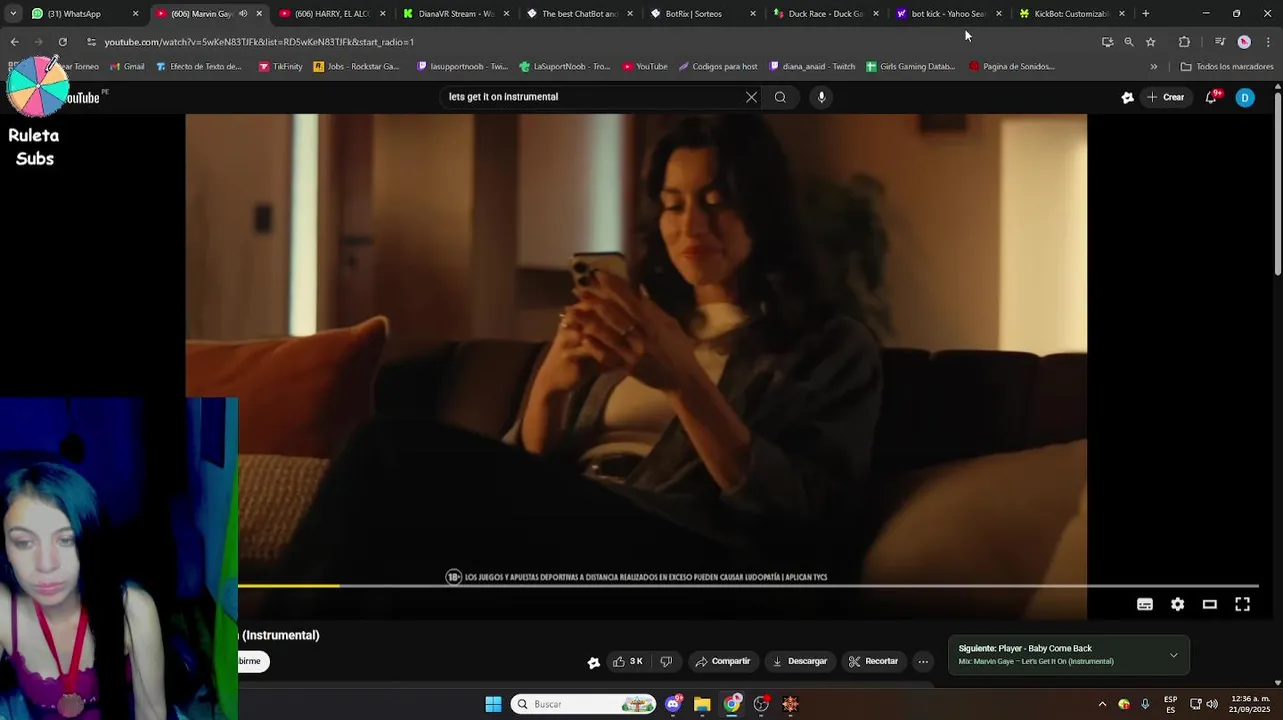The image size is (1283, 720).
Task: Mute the Marvin Gaye tab audio
Action: pos(242,14)
